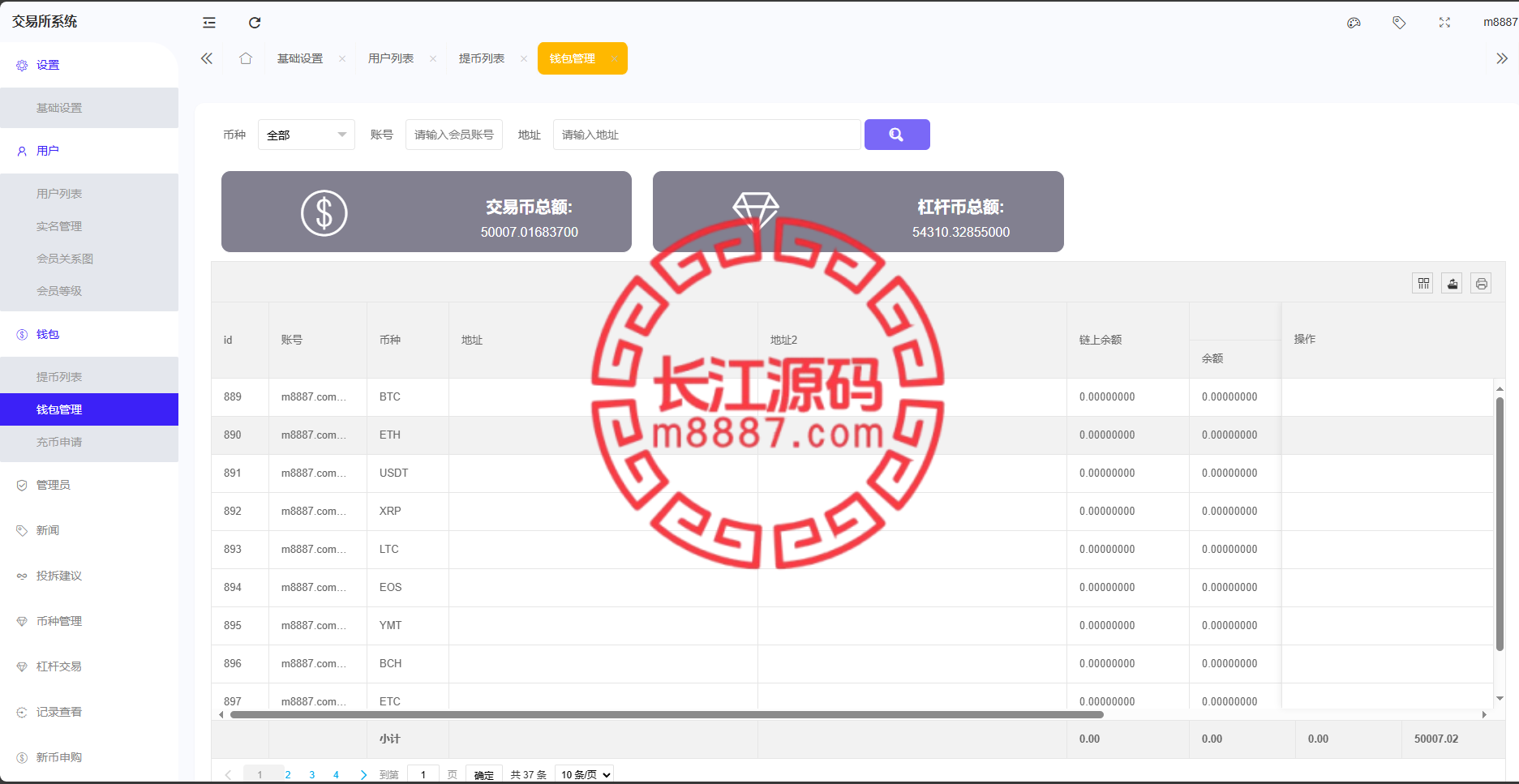
Task: Click the table export icon
Action: click(1452, 283)
